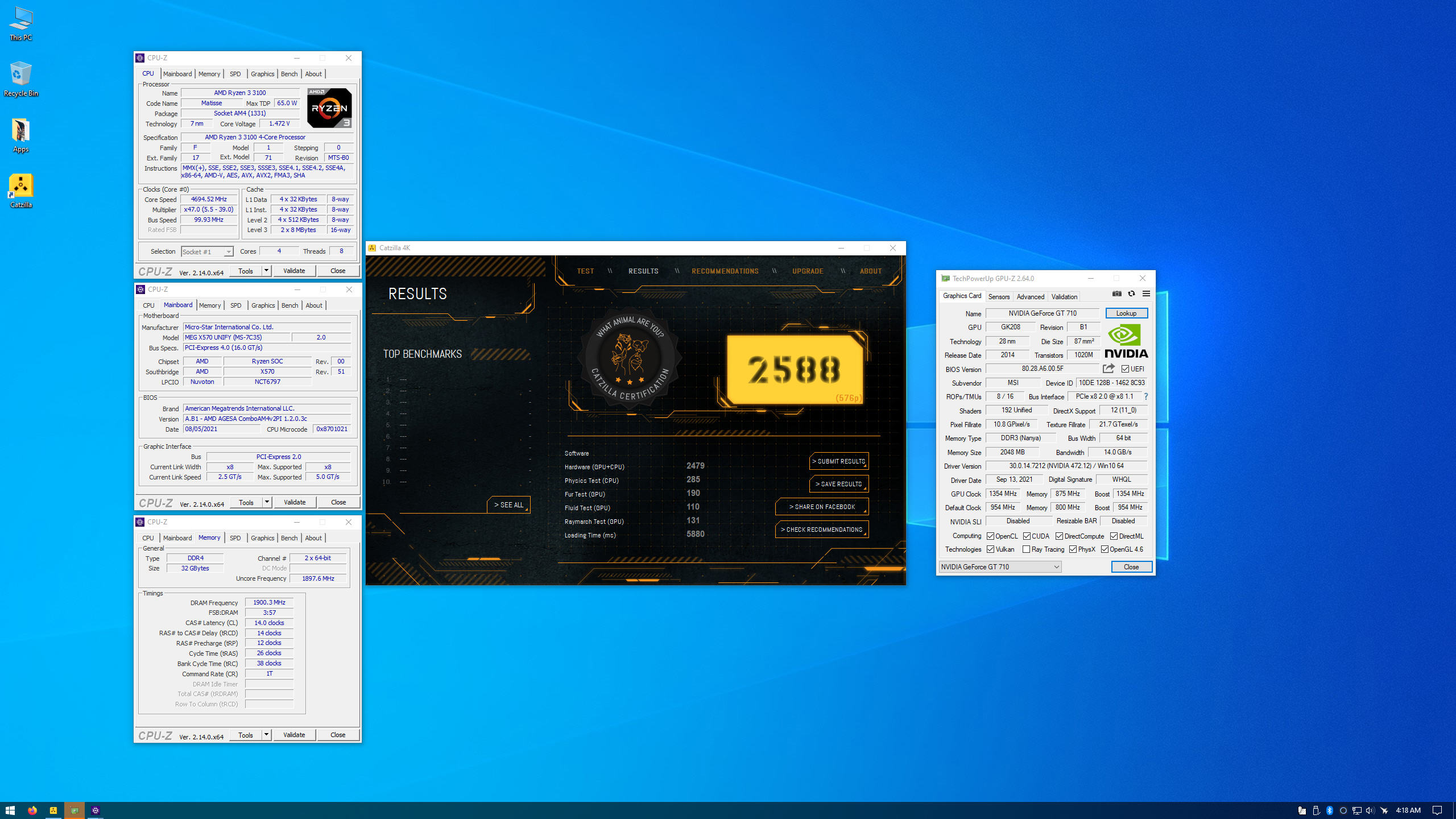
Task: Click the NVIDIA logo in GPU-Z
Action: click(x=1126, y=340)
